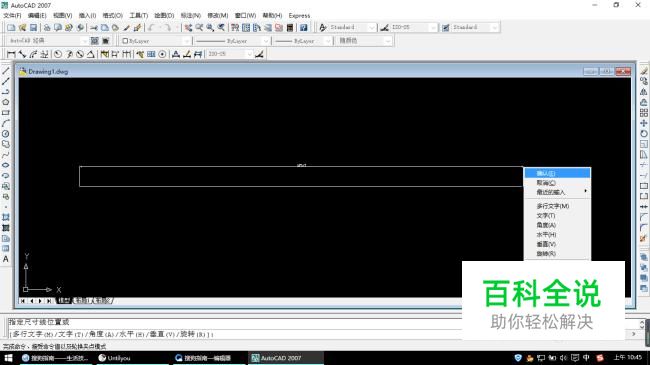Select the Explode tool in the Modify toolbar
This screenshot has width=650, height=365.
[x=644, y=238]
